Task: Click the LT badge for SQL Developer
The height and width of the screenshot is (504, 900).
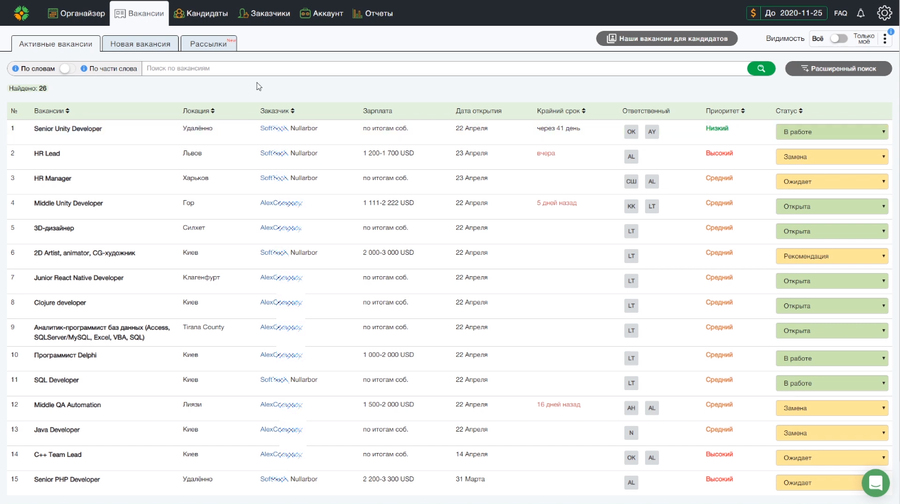Action: click(631, 383)
